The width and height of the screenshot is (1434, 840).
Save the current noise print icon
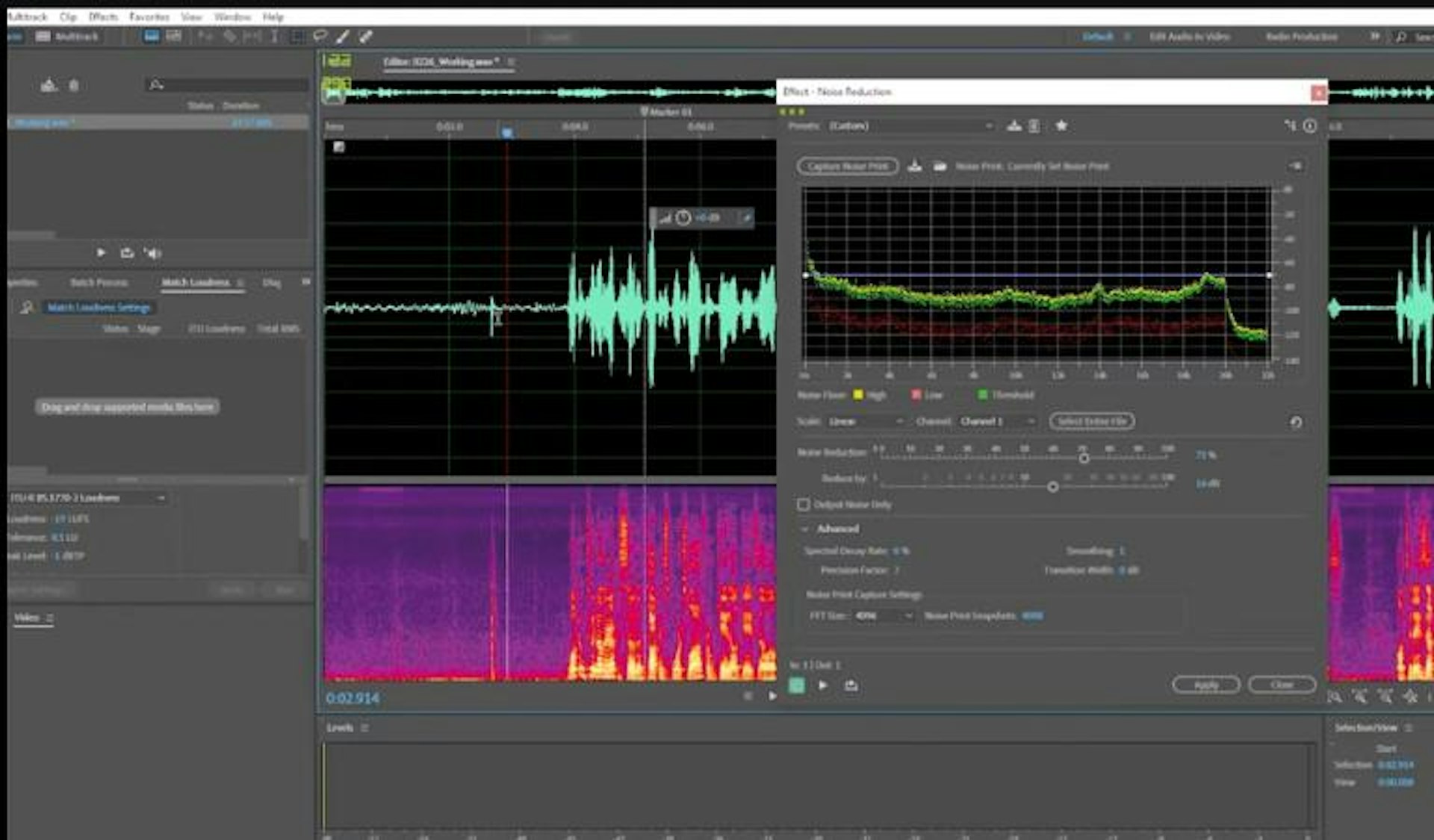(914, 167)
